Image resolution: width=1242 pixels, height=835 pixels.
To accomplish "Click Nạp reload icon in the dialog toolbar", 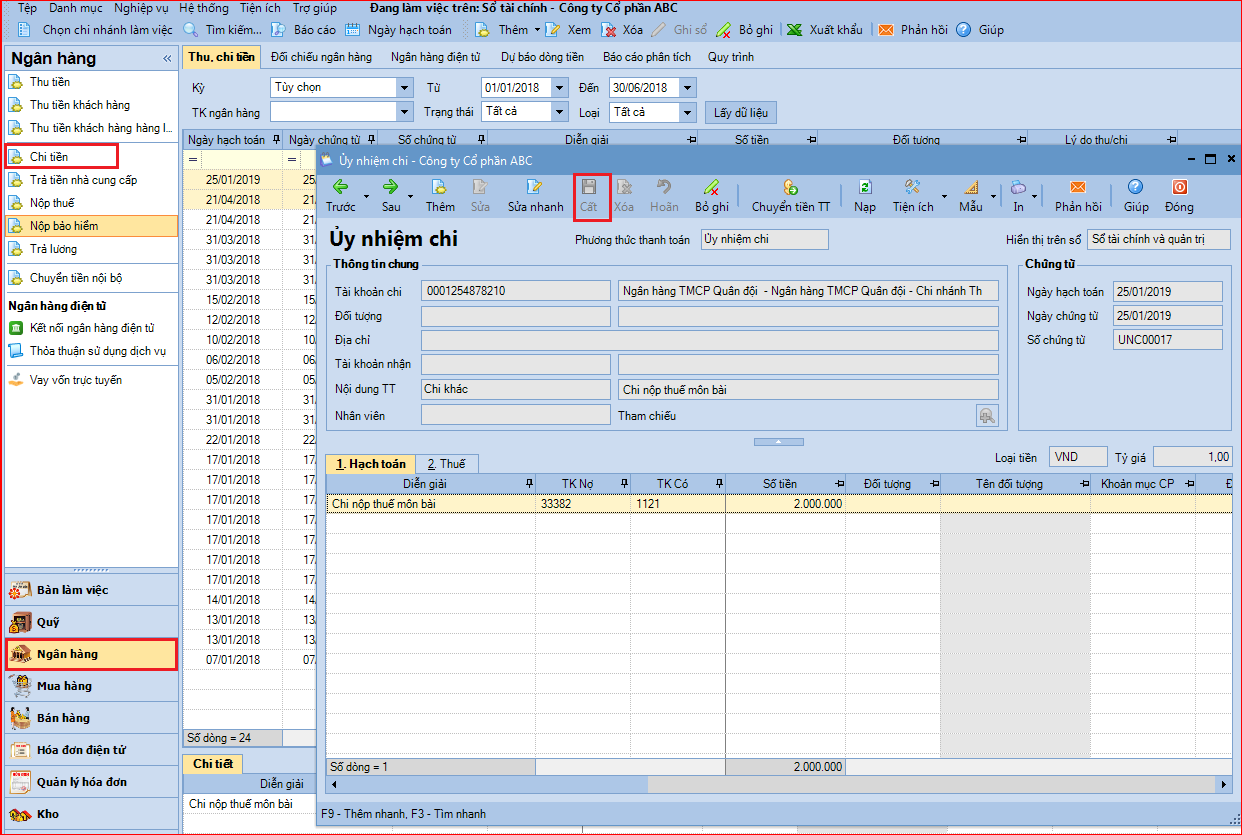I will 865,187.
